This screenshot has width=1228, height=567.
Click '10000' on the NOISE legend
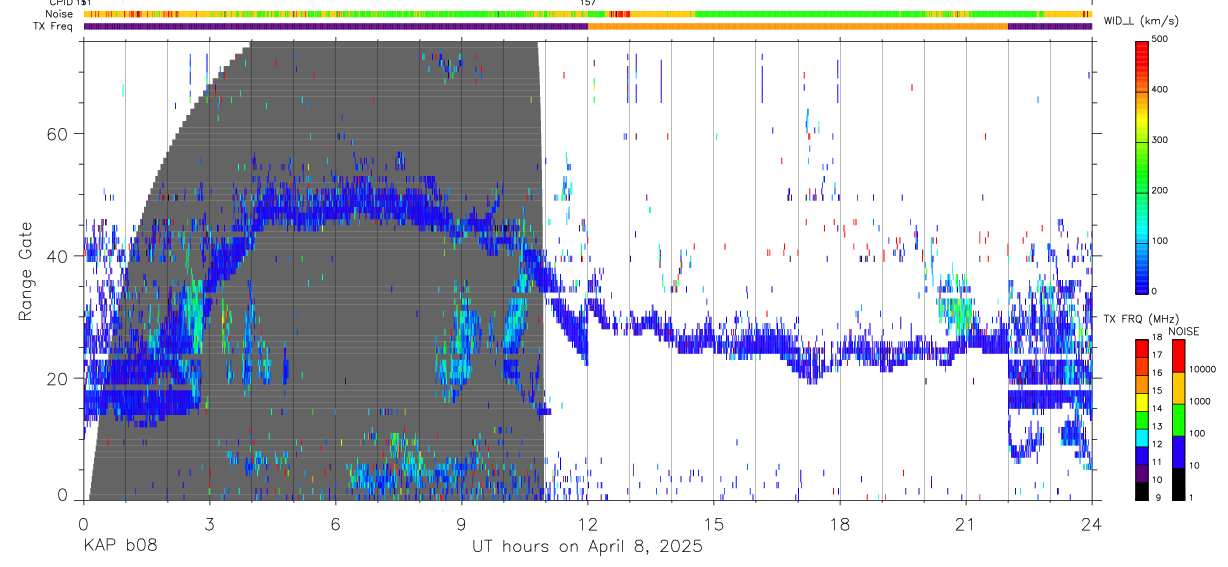1204,370
